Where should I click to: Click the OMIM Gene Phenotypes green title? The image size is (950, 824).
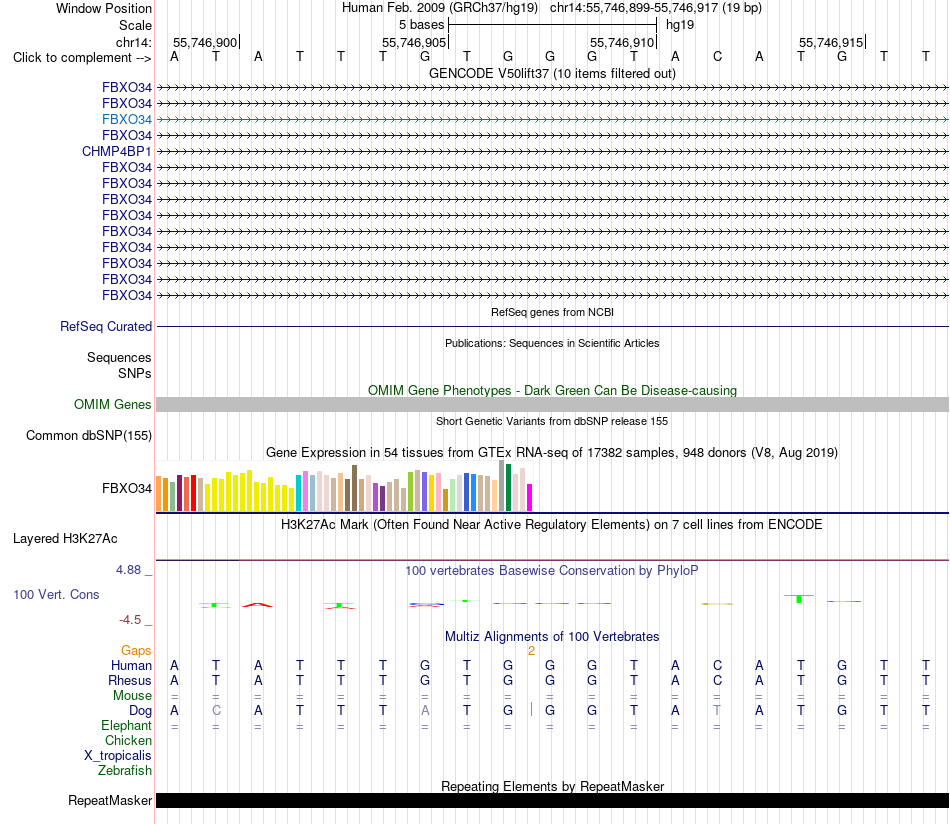point(552,390)
